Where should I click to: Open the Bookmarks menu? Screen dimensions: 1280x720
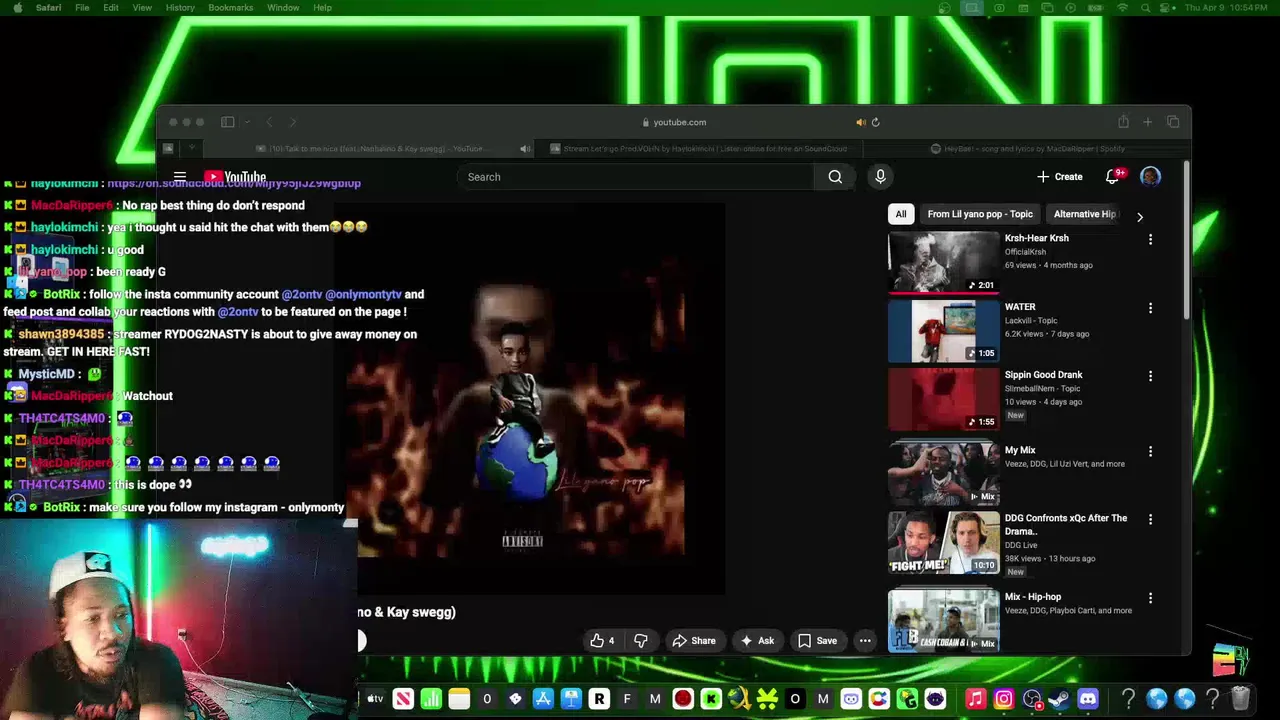231,7
